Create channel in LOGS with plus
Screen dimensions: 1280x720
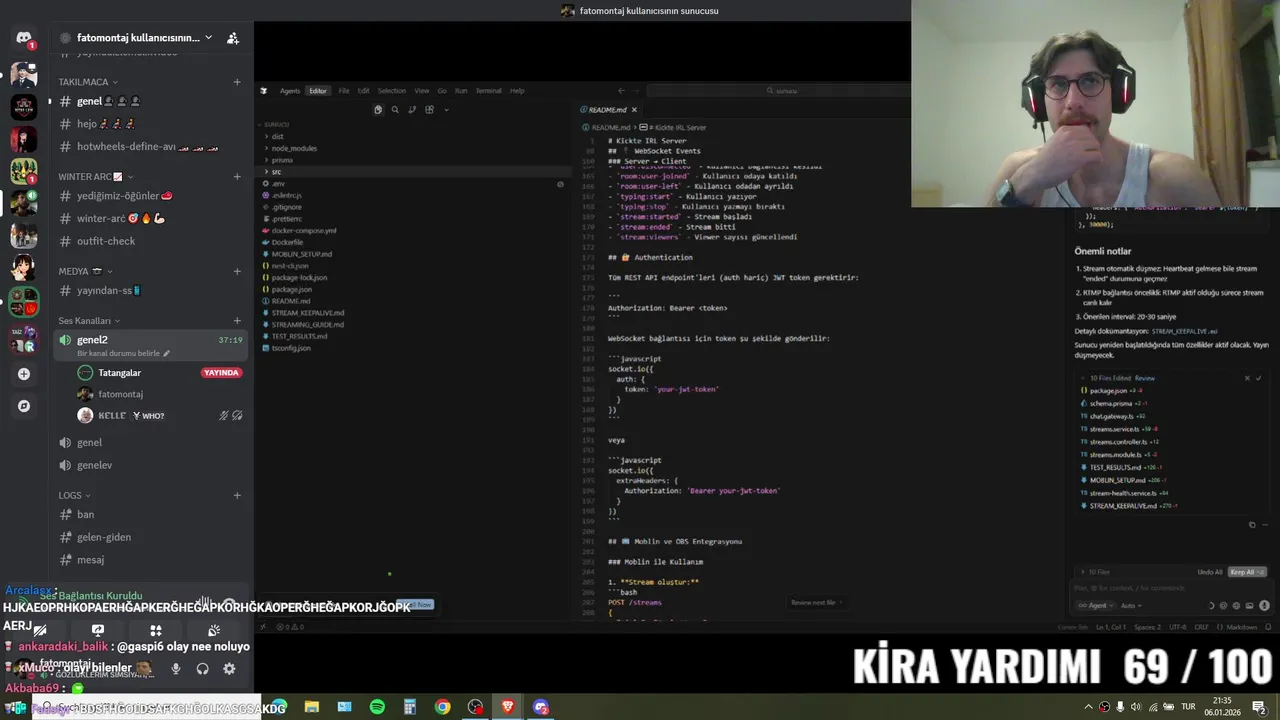click(237, 495)
